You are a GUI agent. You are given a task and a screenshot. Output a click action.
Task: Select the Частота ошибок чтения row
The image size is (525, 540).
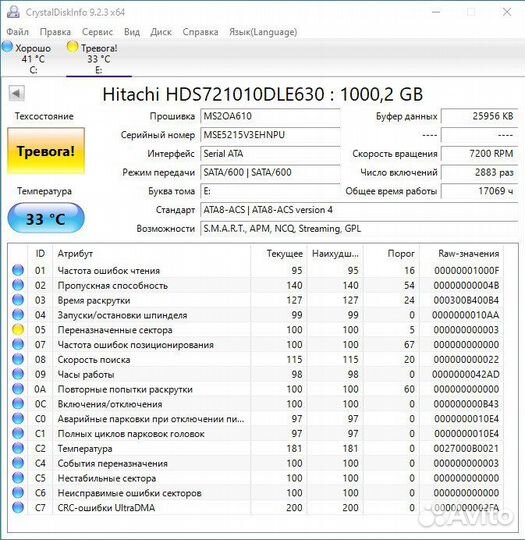[x=256, y=270]
